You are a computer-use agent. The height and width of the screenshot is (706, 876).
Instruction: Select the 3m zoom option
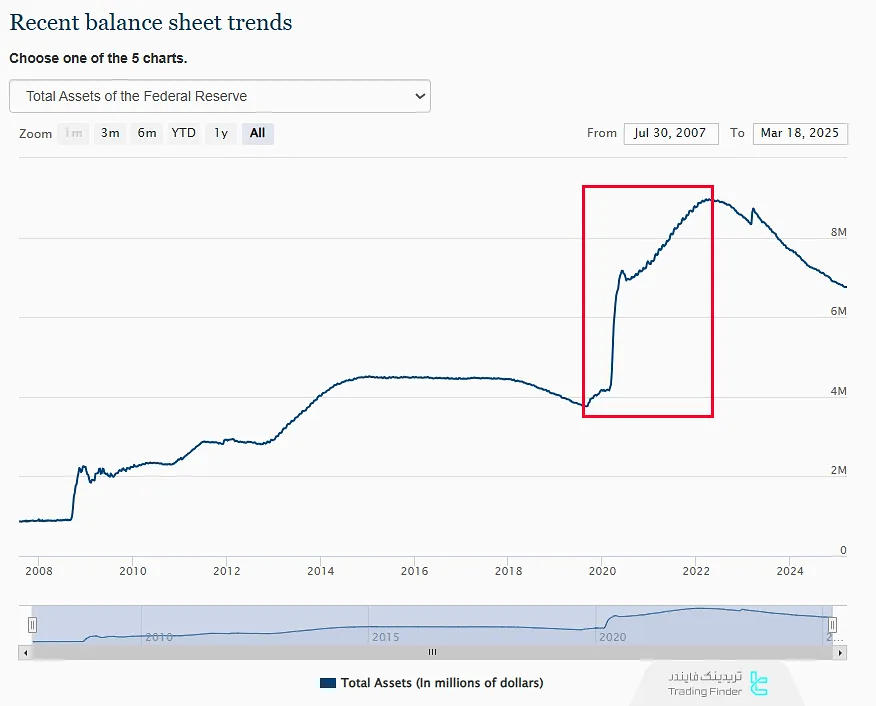(x=110, y=133)
